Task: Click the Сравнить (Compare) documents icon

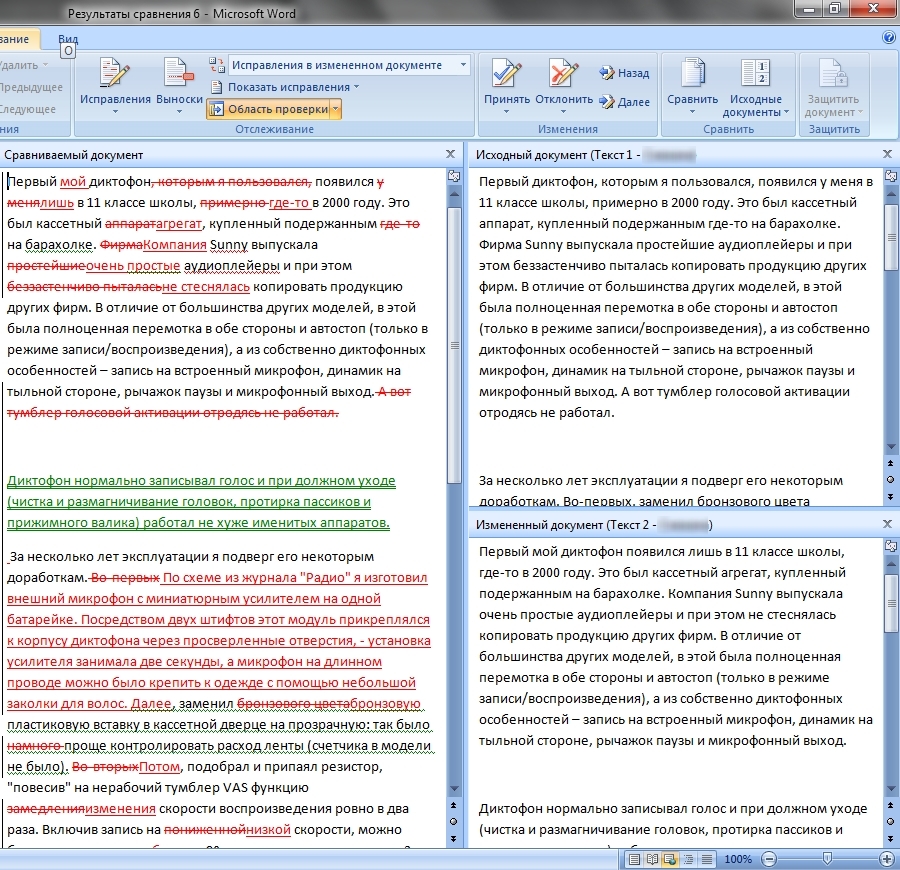Action: coord(692,73)
